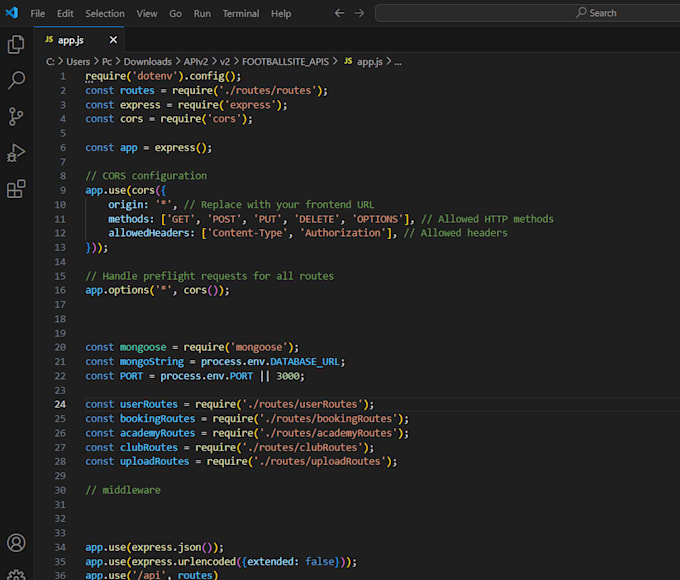Click the Pc breadcrumb segment
The width and height of the screenshot is (680, 580).
coord(107,62)
